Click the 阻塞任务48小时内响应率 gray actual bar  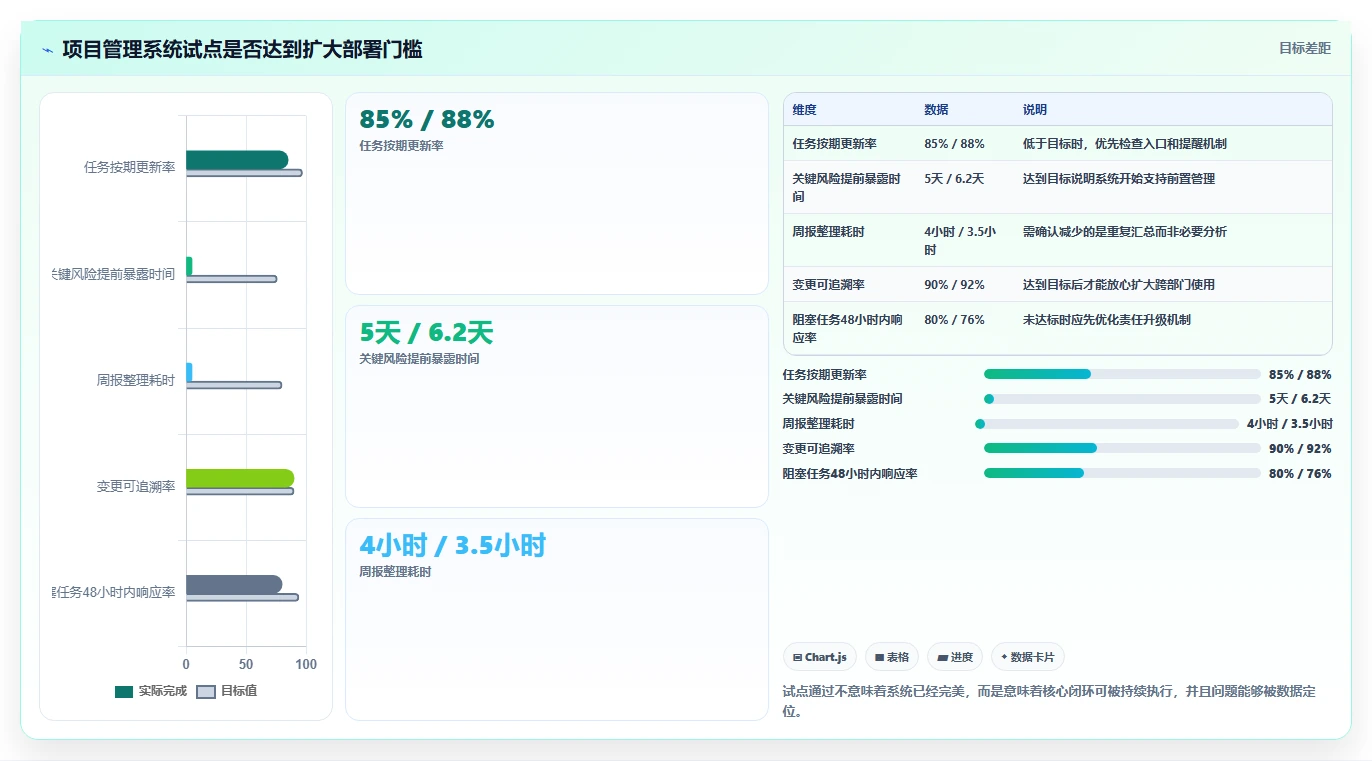(234, 585)
